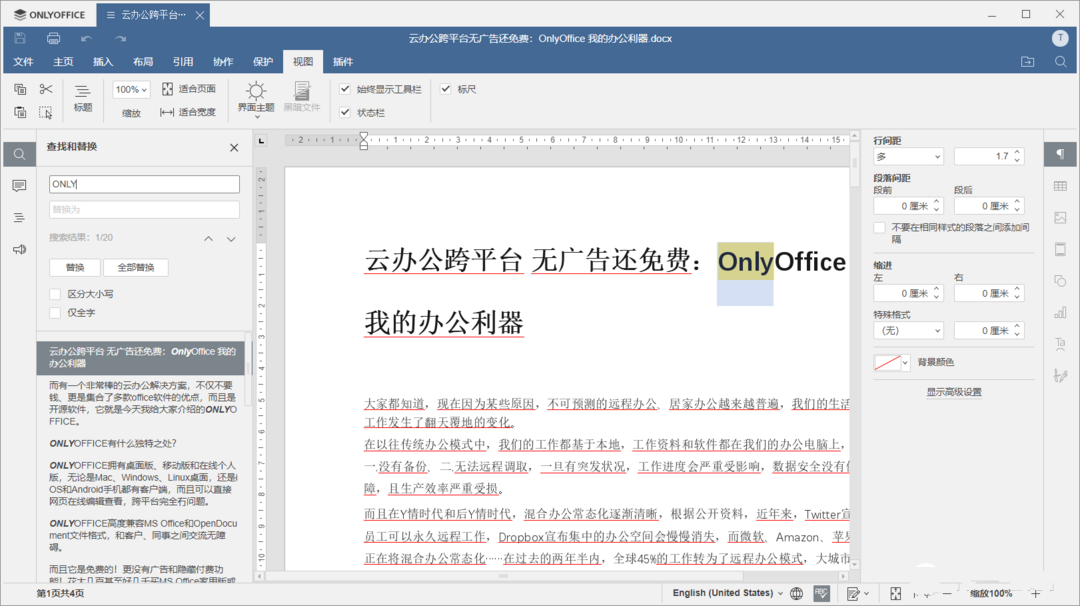
Task: Enable 区分大小写 case sensitive option
Action: point(55,294)
